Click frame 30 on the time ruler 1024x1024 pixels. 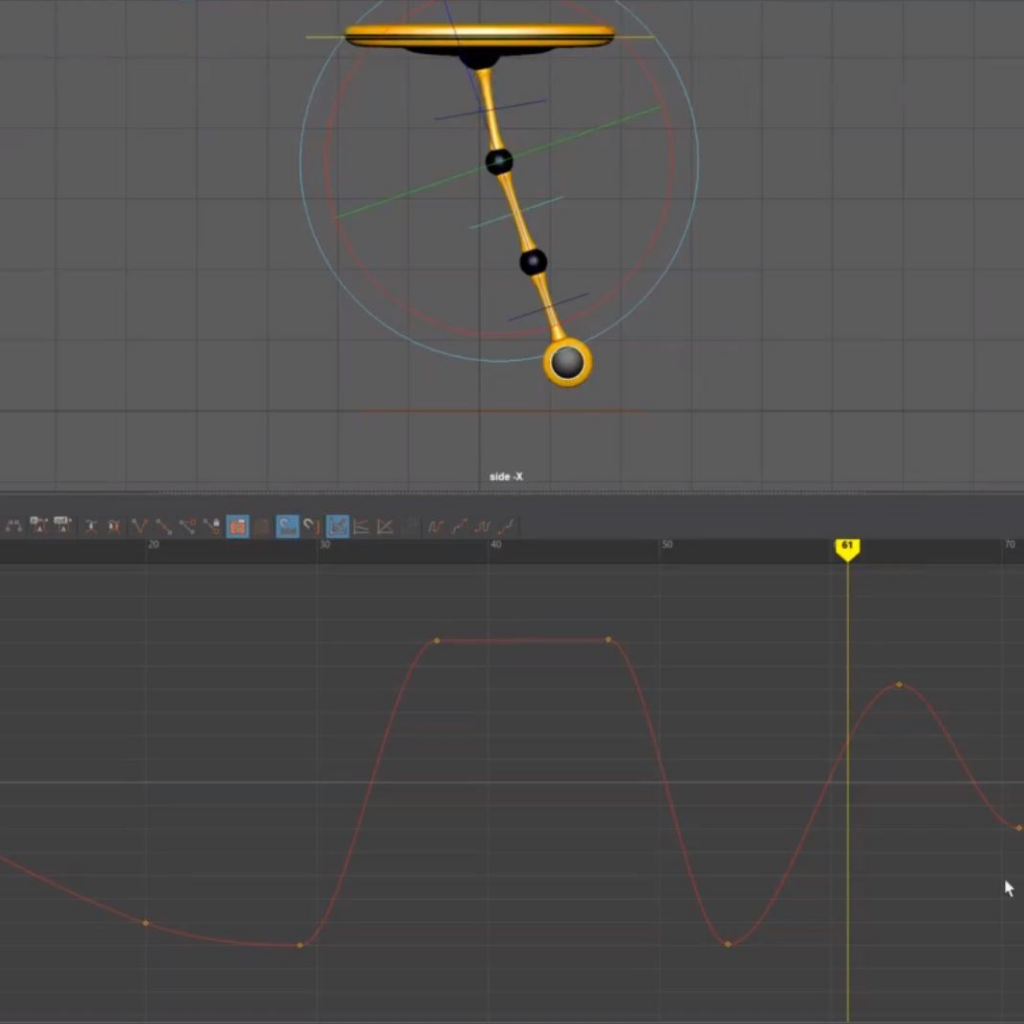pos(325,544)
